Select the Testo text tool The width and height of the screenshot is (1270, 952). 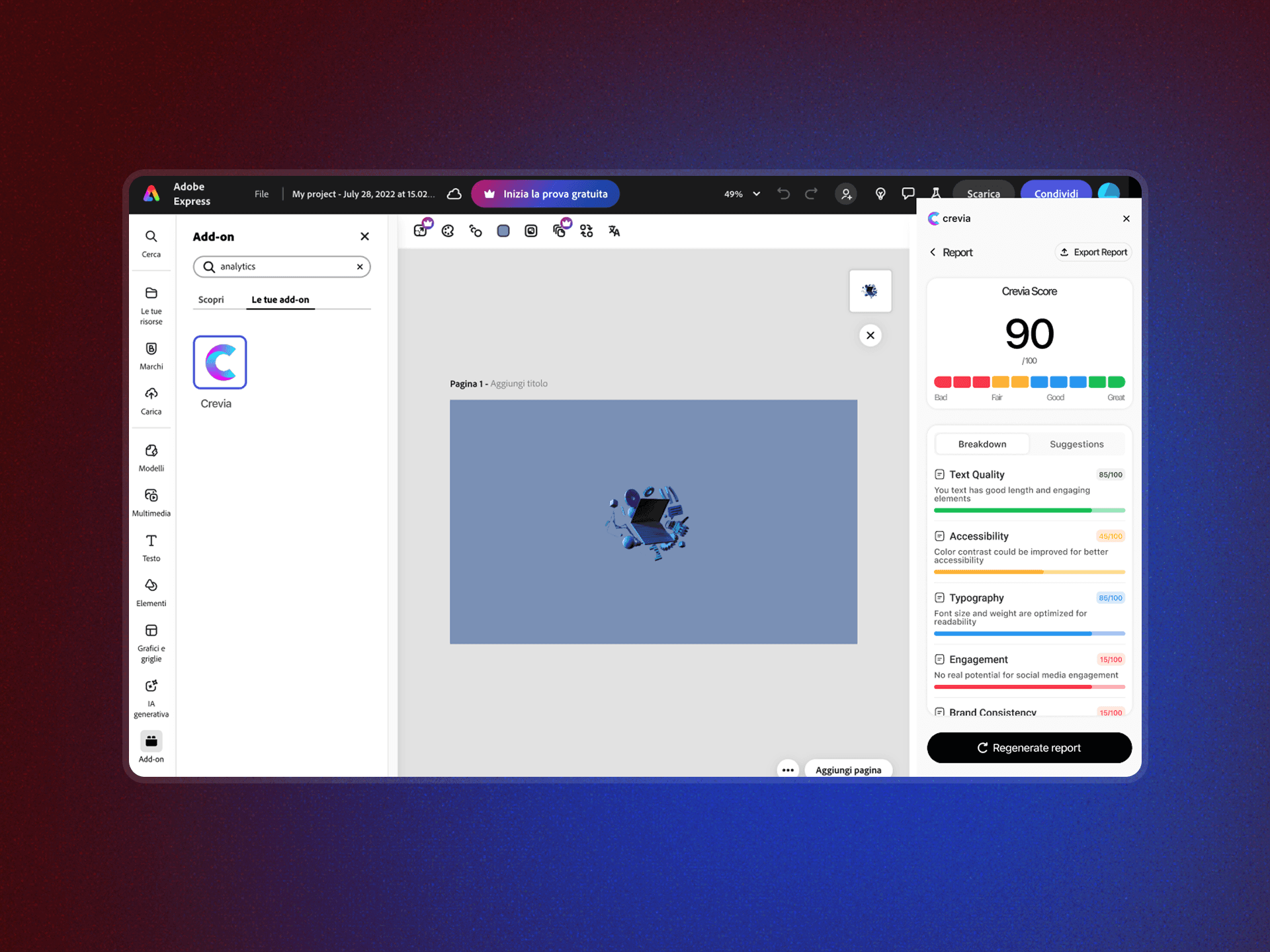151,547
